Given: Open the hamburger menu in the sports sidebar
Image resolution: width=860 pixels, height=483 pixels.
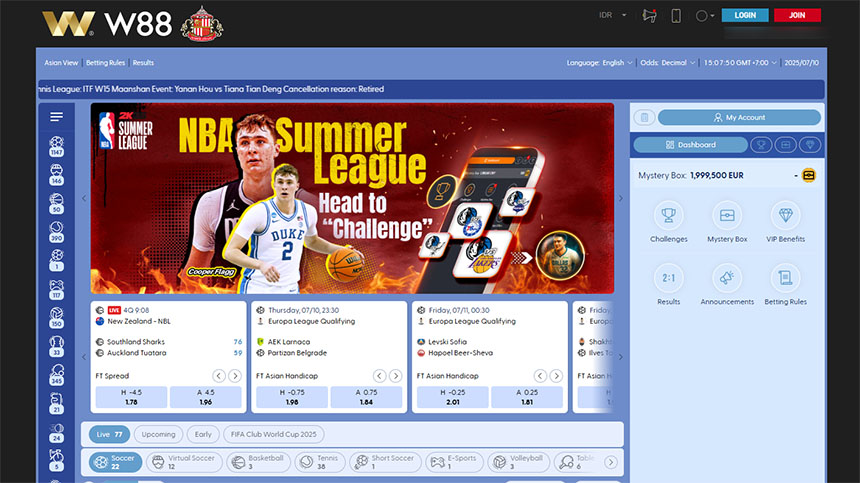Looking at the screenshot, I should [56, 117].
